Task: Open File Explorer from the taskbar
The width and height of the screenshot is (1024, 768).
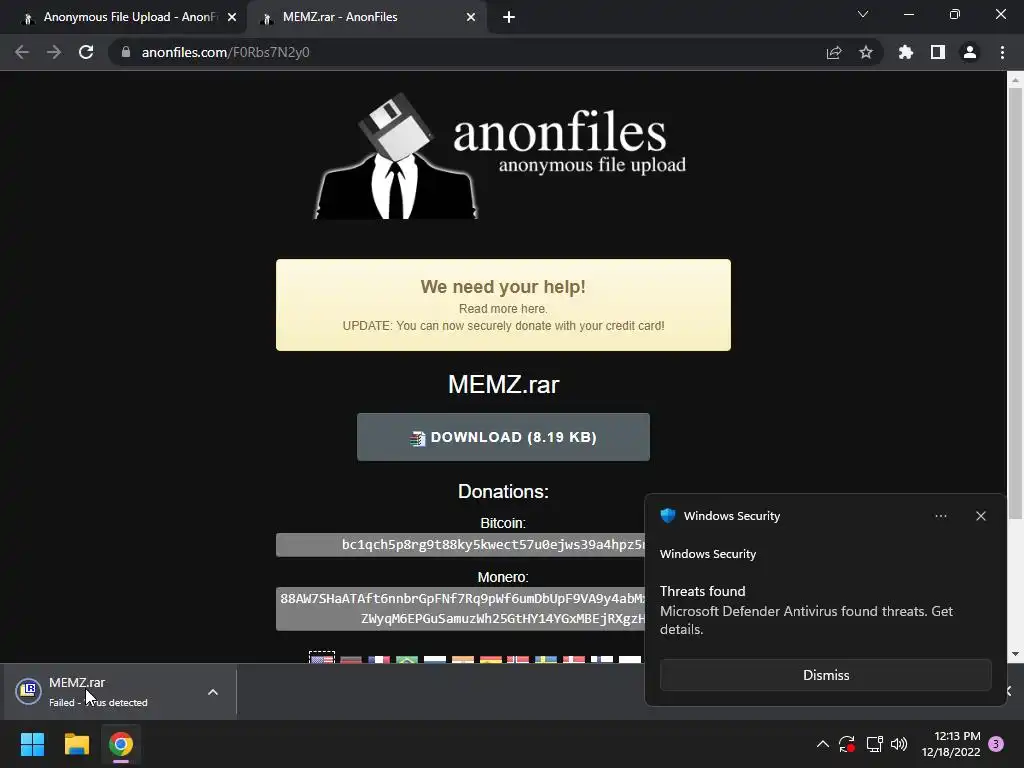Action: 76,744
